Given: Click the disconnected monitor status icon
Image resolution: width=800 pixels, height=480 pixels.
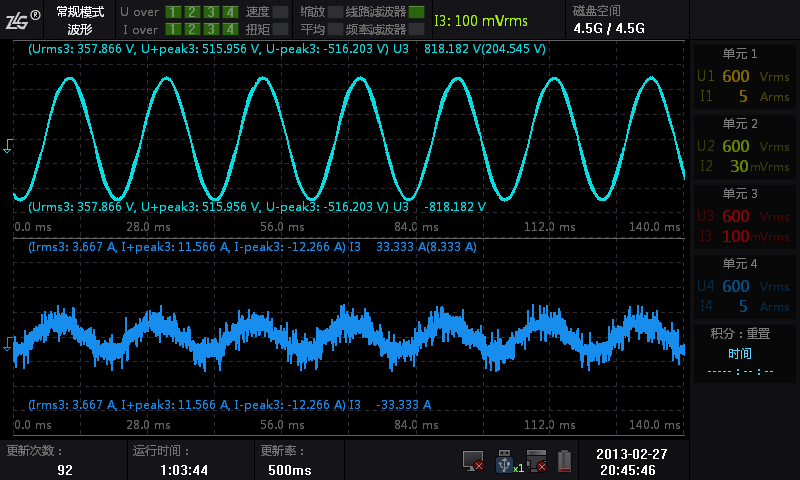Looking at the screenshot, I should coord(473,461).
